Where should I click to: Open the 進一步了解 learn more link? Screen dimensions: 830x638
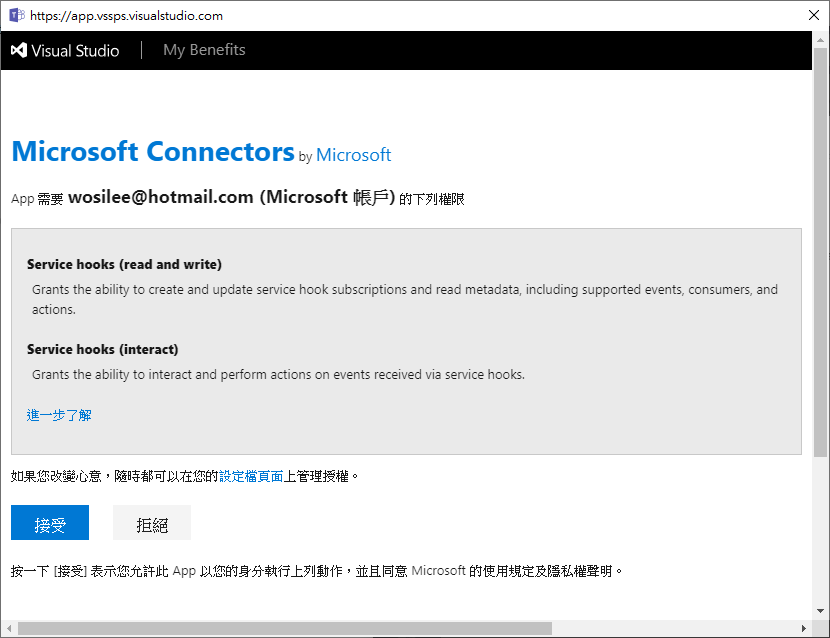point(59,415)
